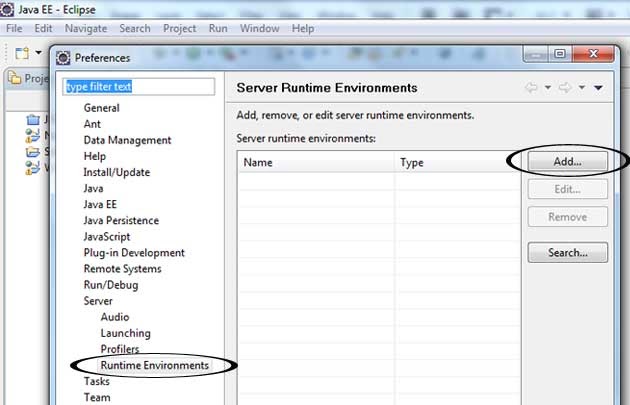This screenshot has height=405, width=630.
Task: Select Audio under Server
Action: pyautogui.click(x=115, y=317)
